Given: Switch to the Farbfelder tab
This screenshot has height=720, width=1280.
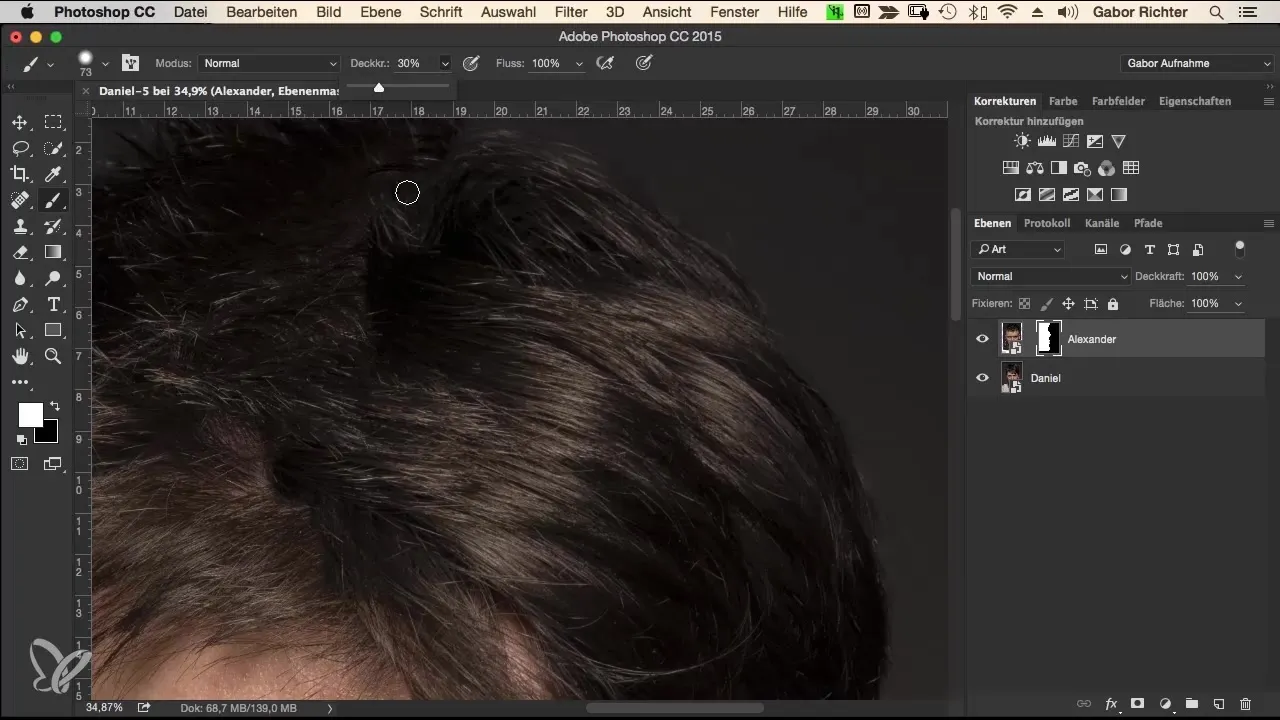Looking at the screenshot, I should (1119, 101).
